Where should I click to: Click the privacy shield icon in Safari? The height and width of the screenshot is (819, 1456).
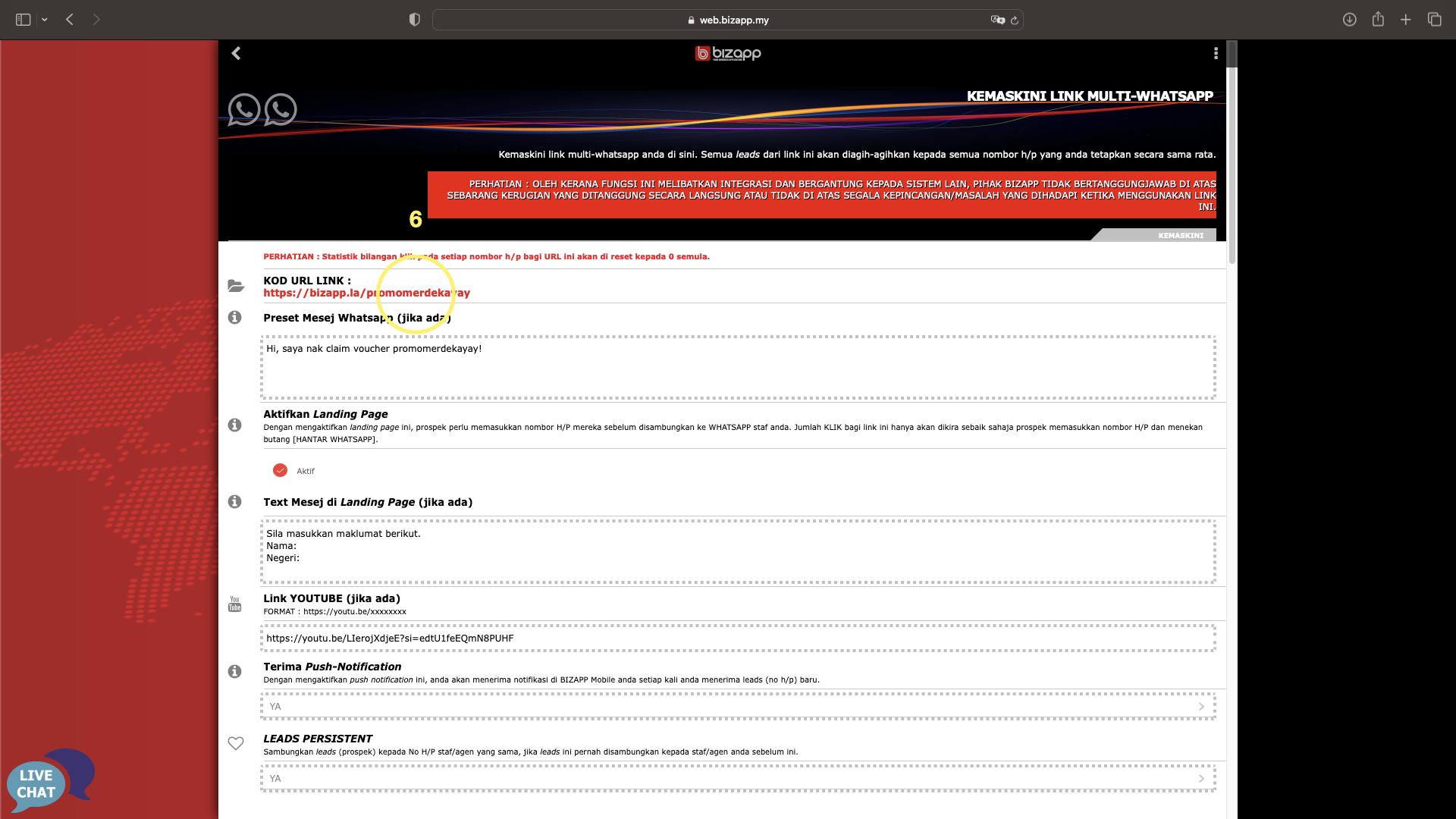tap(414, 20)
